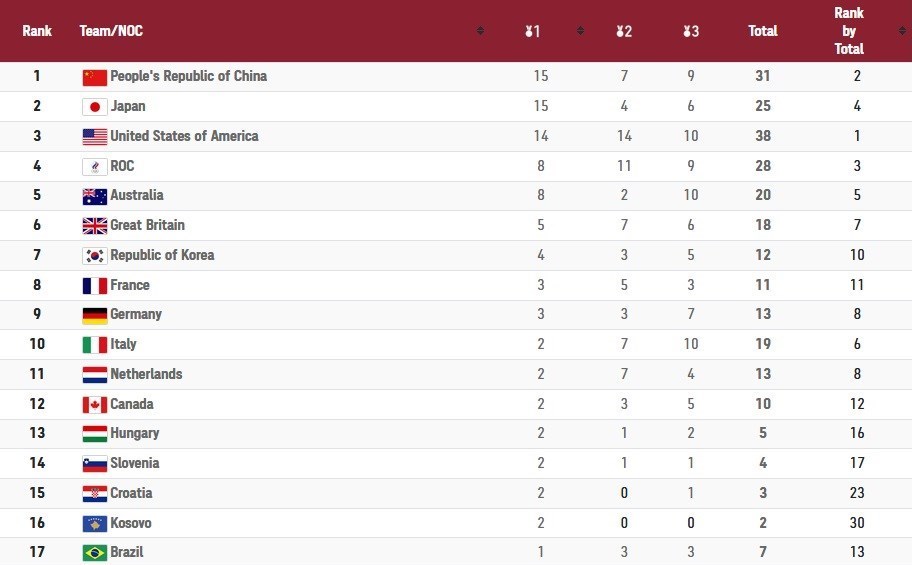Click the Brazil flag icon
Screen dimensions: 912x565
tap(94, 553)
